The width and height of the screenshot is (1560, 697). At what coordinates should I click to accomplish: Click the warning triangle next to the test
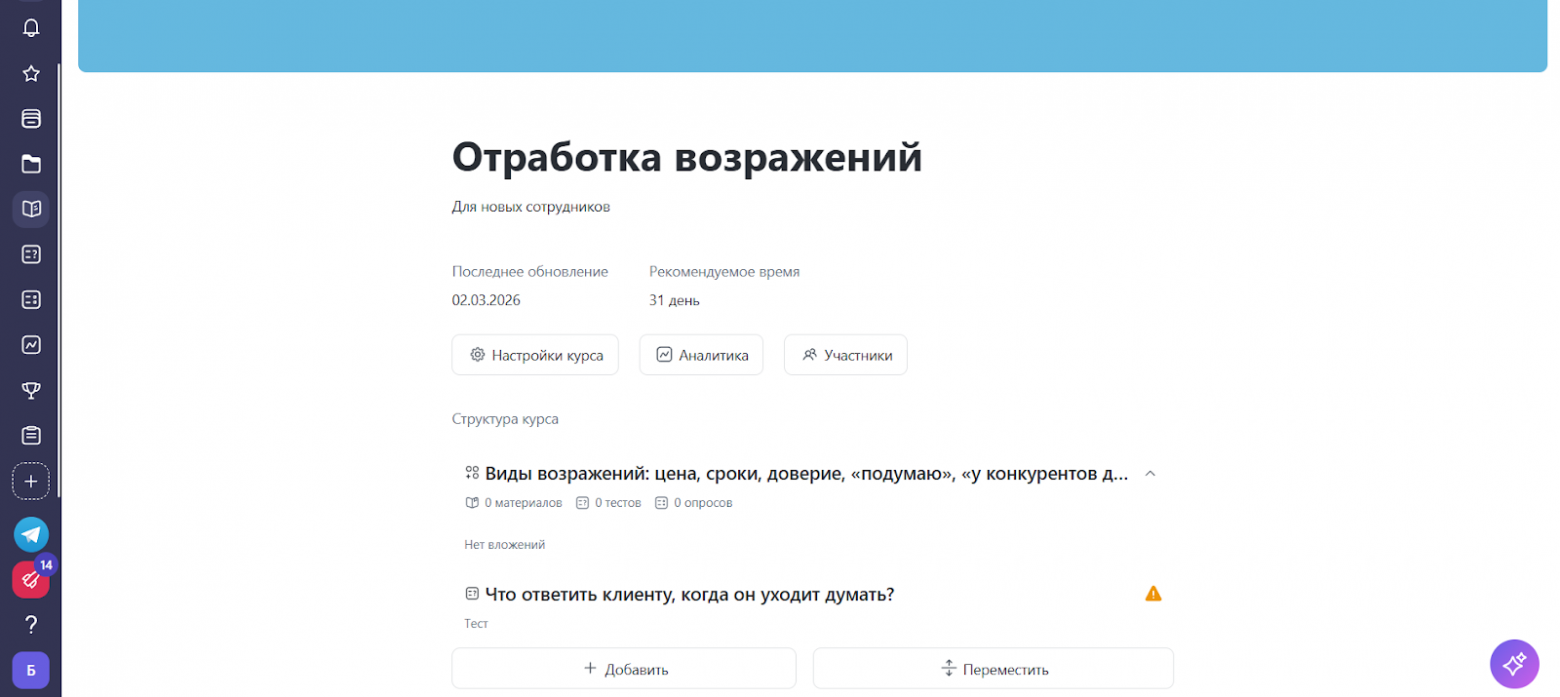point(1152,593)
